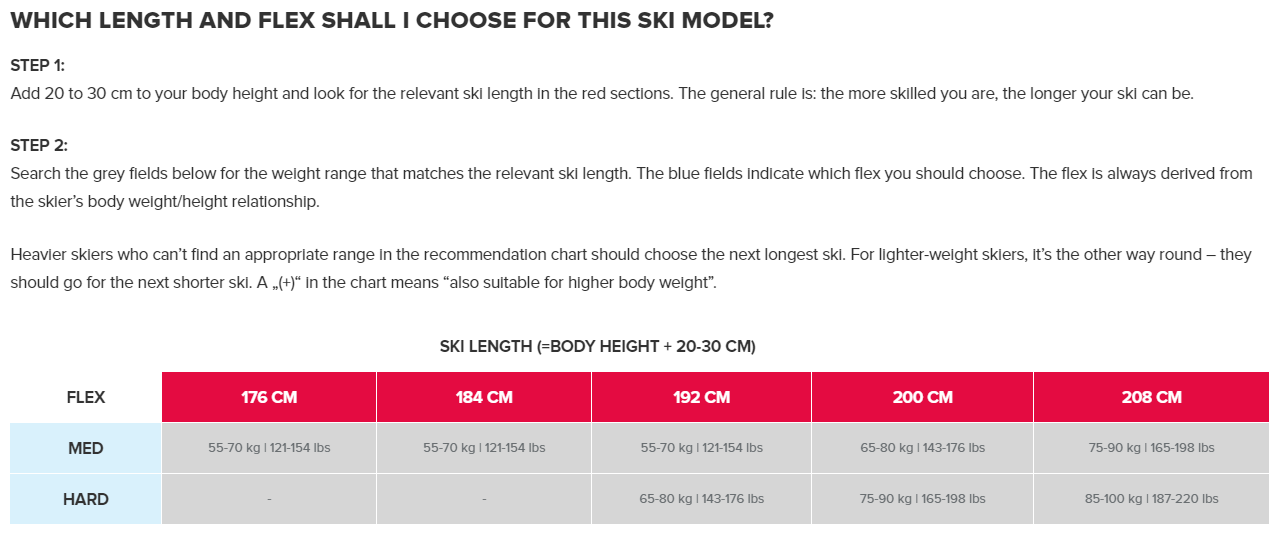Click the STEP 2 label
The image size is (1279, 539).
click(38, 145)
